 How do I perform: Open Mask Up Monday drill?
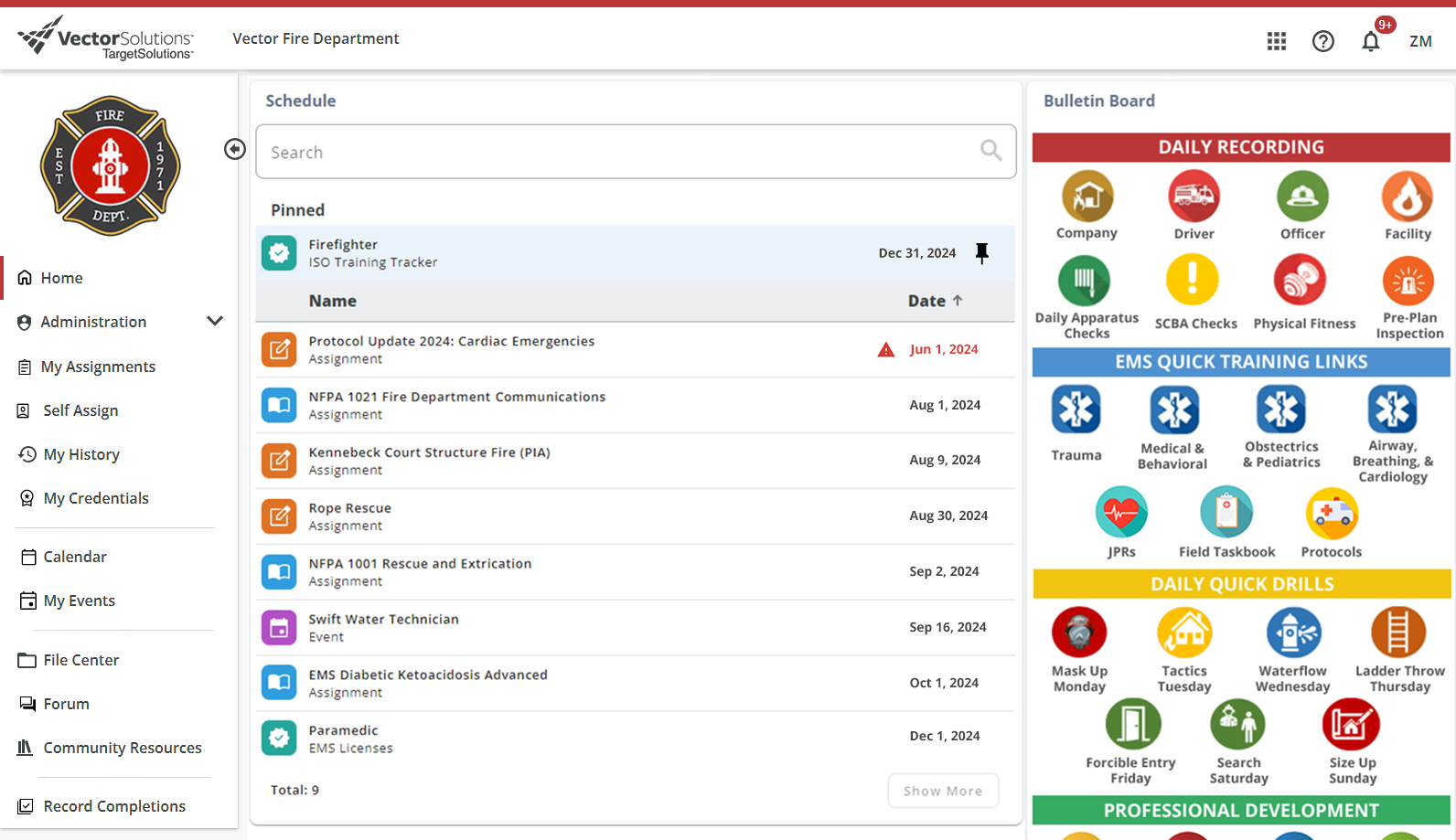pyautogui.click(x=1079, y=632)
